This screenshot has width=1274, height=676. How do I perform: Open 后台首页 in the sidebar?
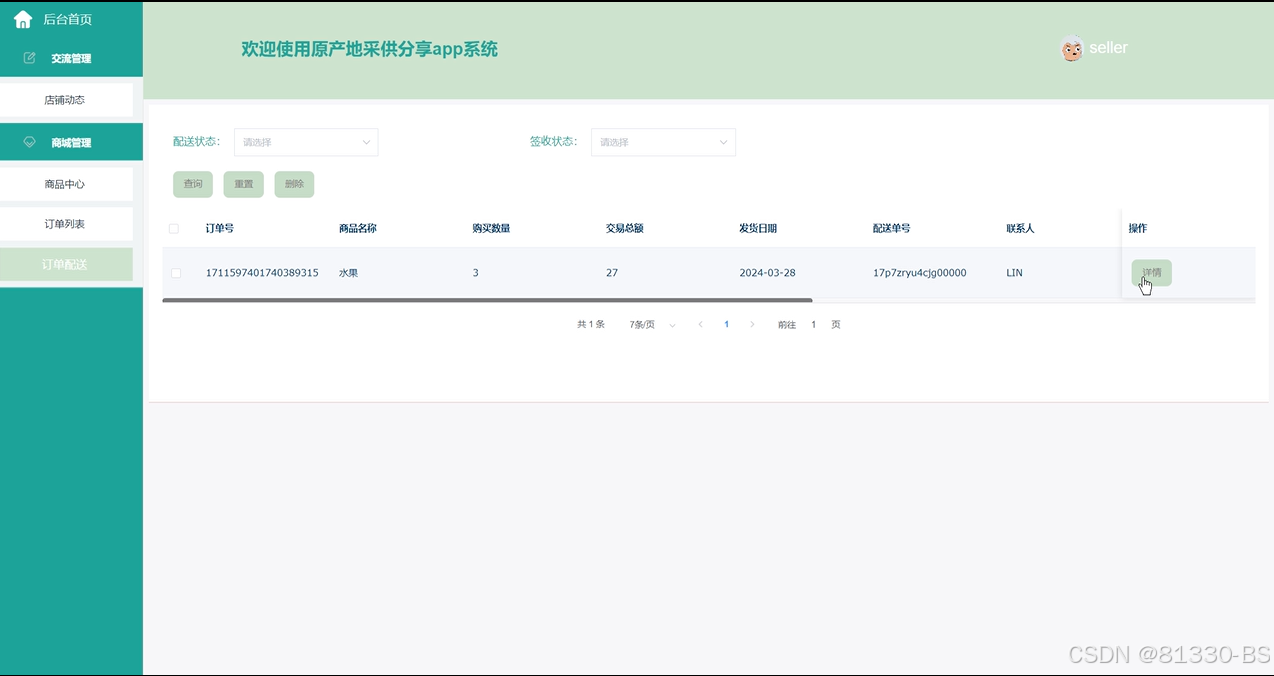[x=68, y=19]
